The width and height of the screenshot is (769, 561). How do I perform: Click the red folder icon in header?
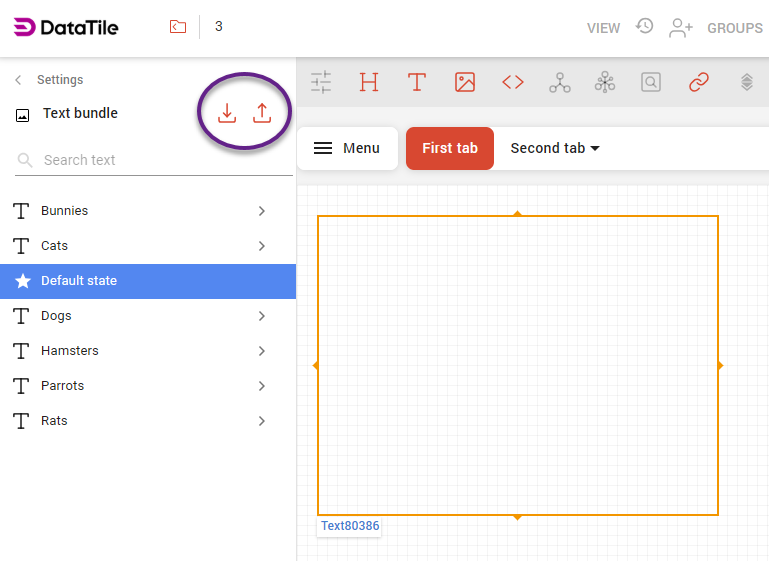(178, 27)
